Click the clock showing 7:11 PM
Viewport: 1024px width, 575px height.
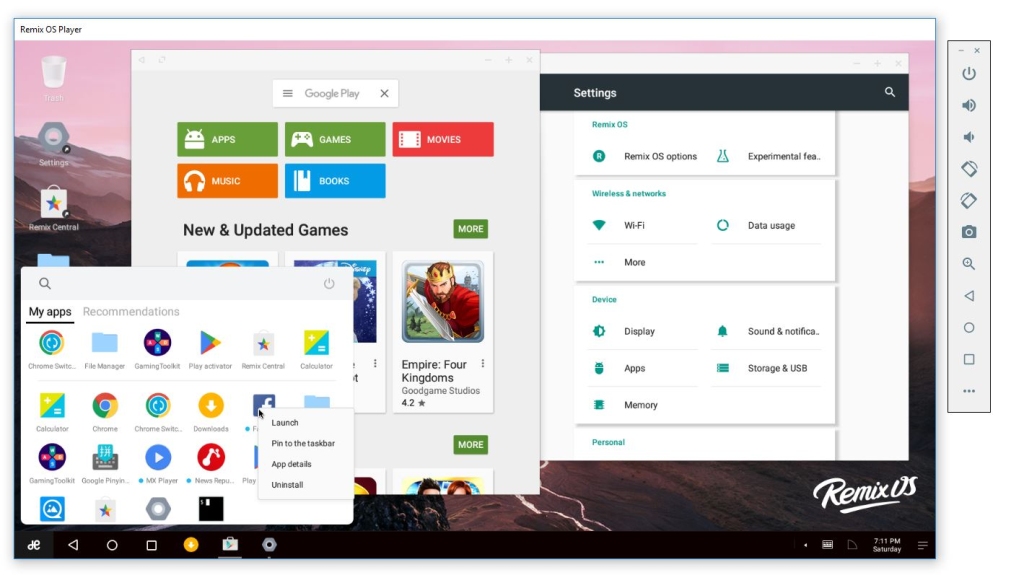[x=887, y=545]
